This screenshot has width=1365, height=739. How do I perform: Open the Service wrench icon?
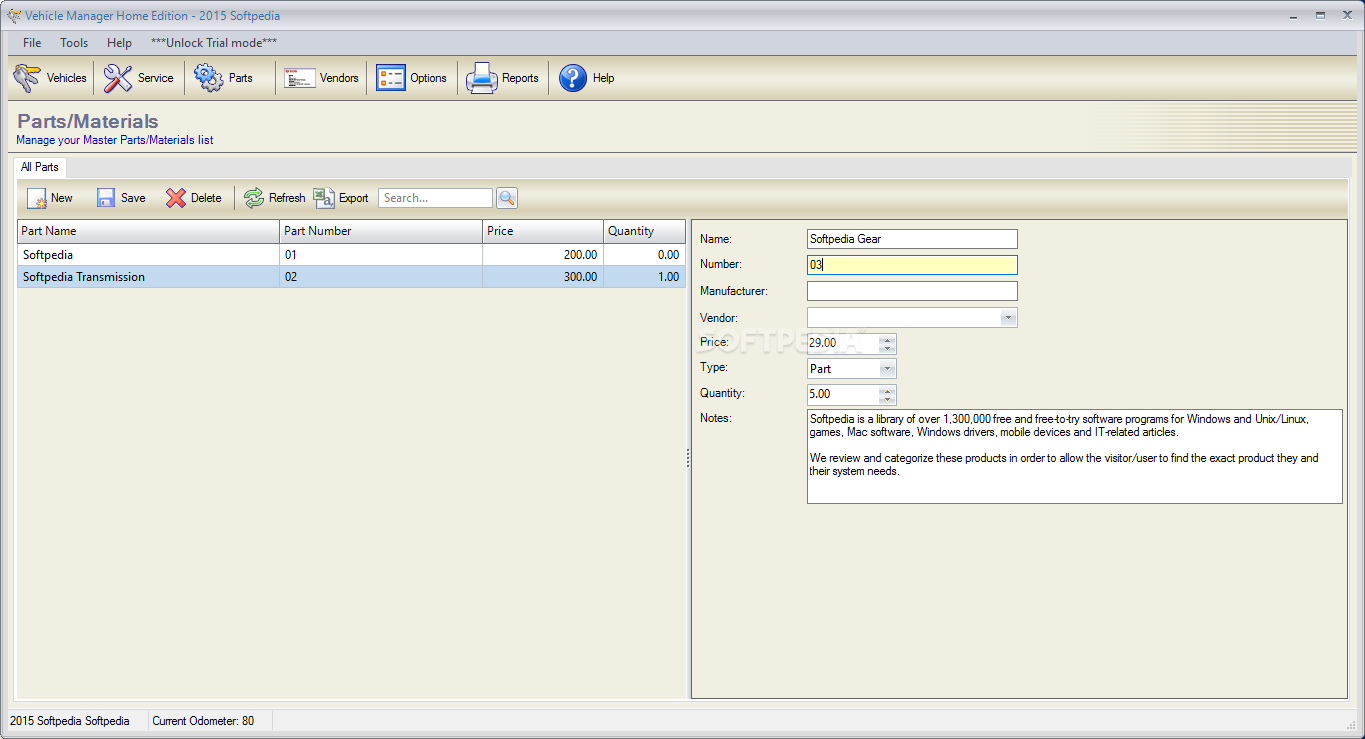[118, 78]
